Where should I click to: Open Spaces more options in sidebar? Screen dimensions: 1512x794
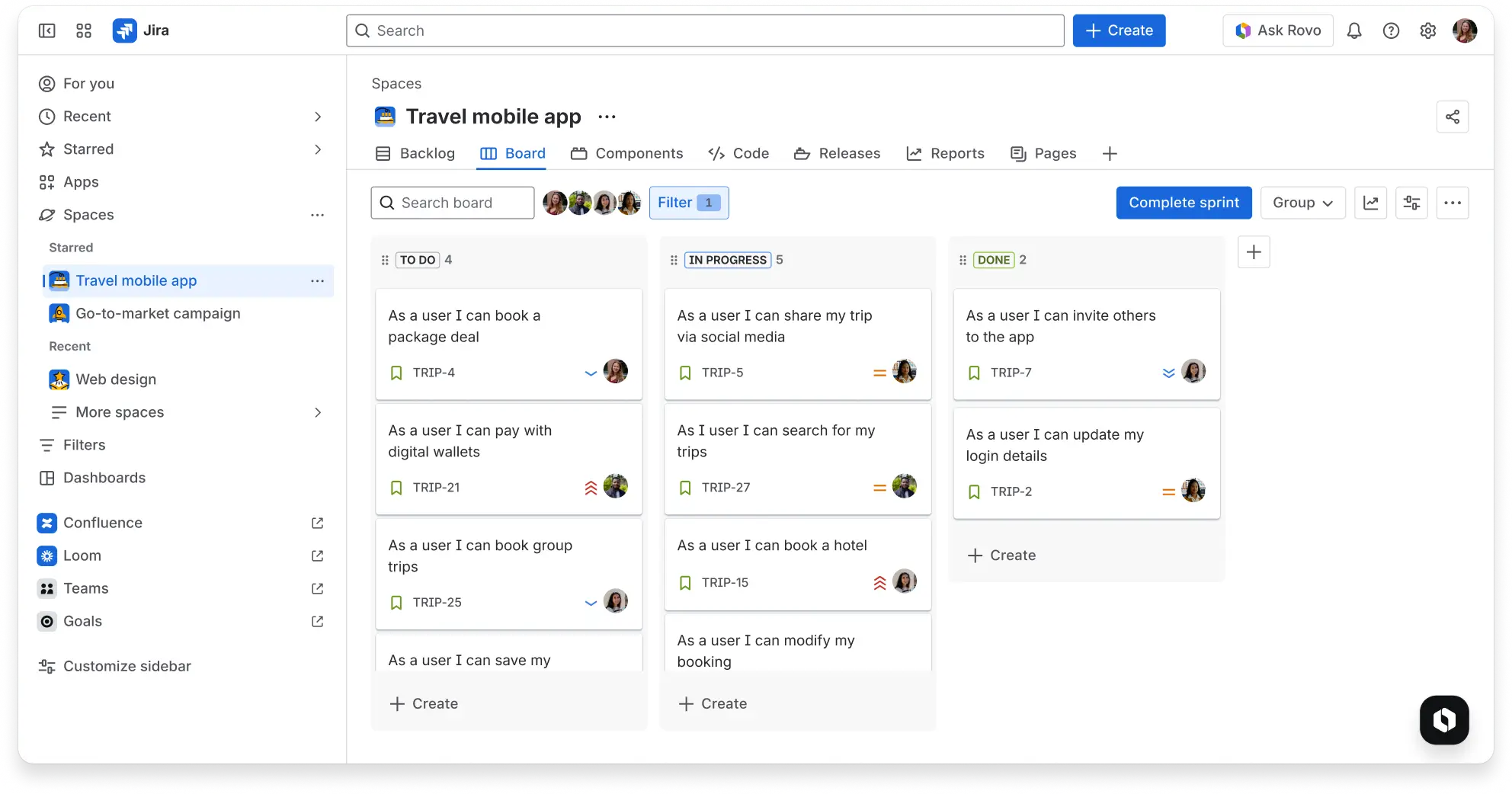click(x=318, y=215)
